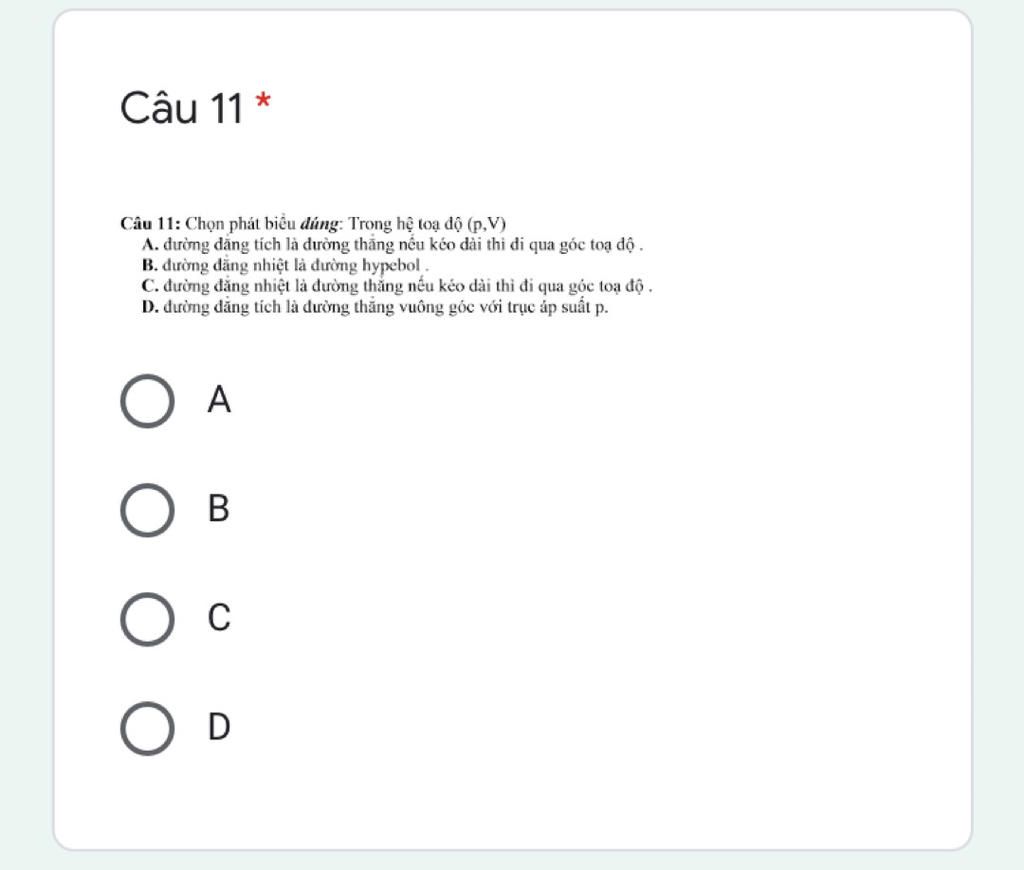Click the bold "Câu 11:" prefix in image
1024x870 pixels.
click(x=150, y=224)
